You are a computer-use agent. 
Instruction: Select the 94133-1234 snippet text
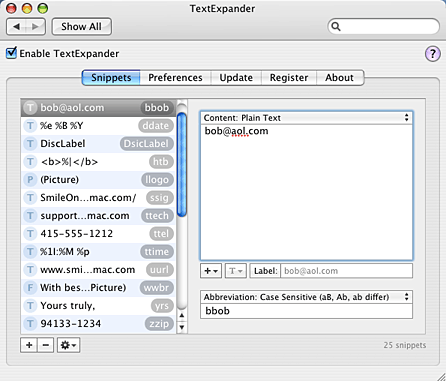[x=71, y=324]
